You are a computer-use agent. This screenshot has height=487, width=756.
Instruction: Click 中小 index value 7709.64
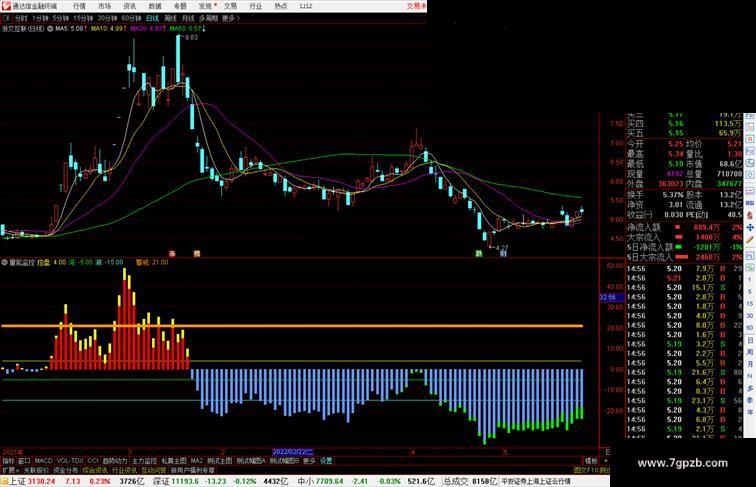329,481
